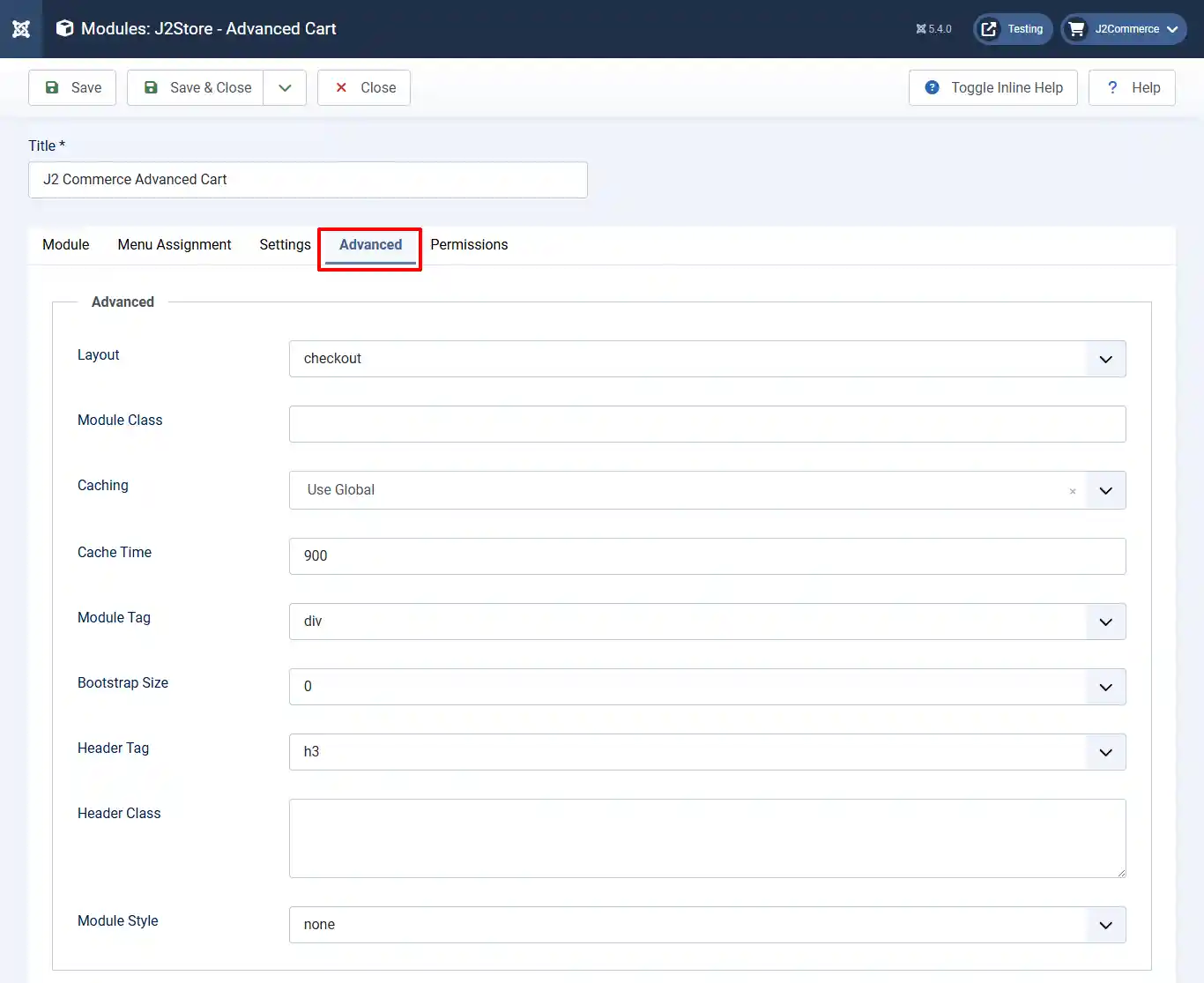
Task: Edit the Title input field
Action: (x=308, y=180)
